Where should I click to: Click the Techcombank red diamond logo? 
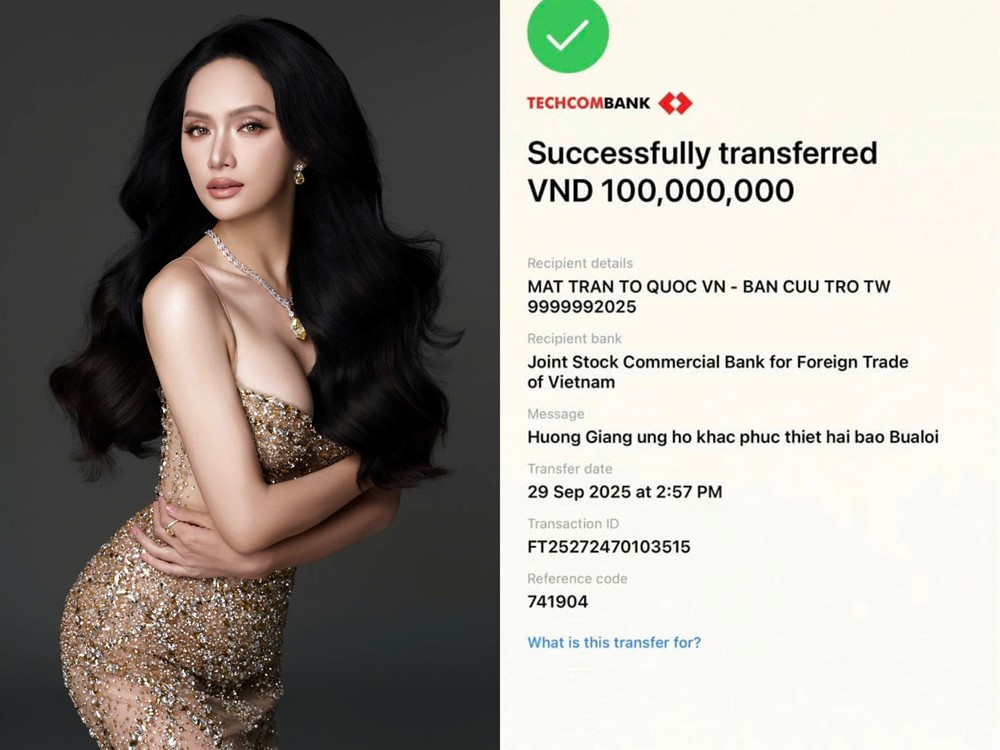[675, 103]
